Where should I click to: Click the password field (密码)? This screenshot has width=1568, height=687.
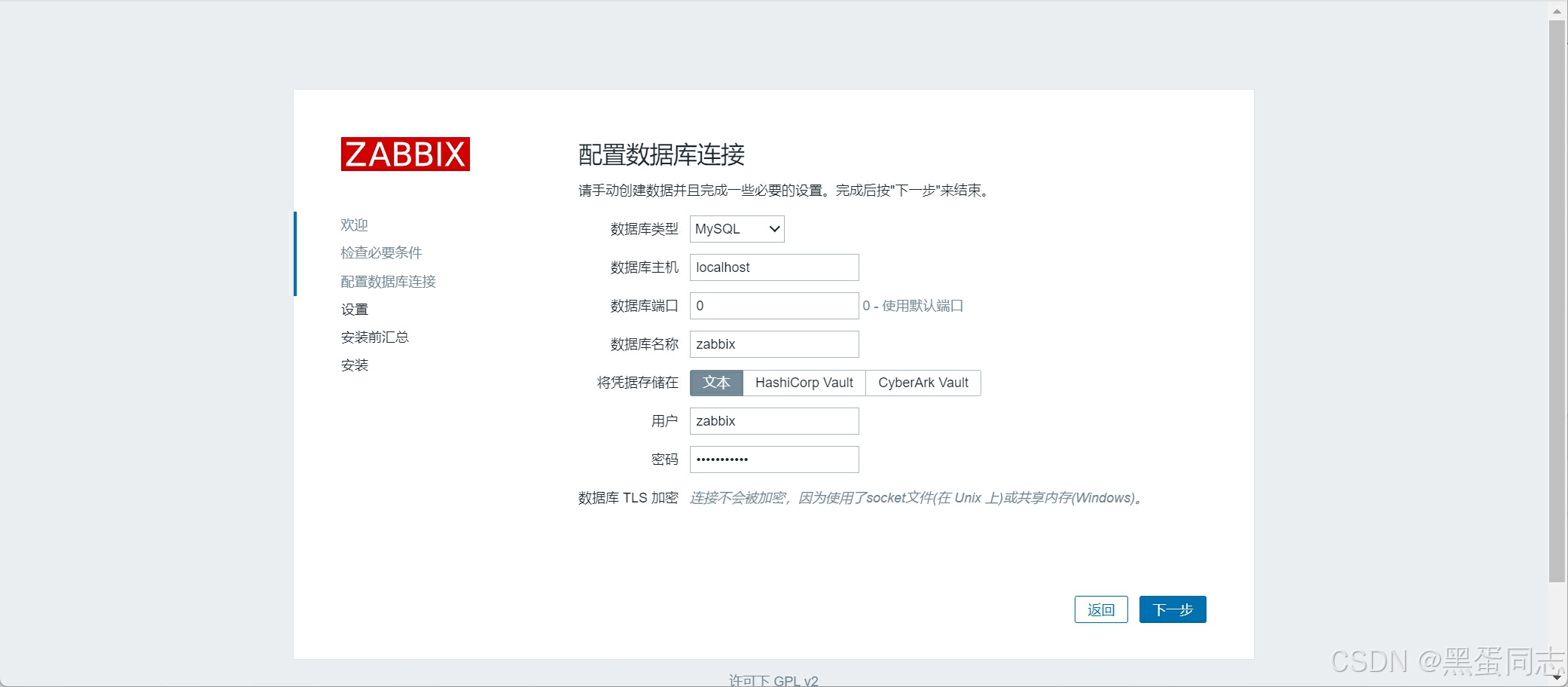(774, 460)
